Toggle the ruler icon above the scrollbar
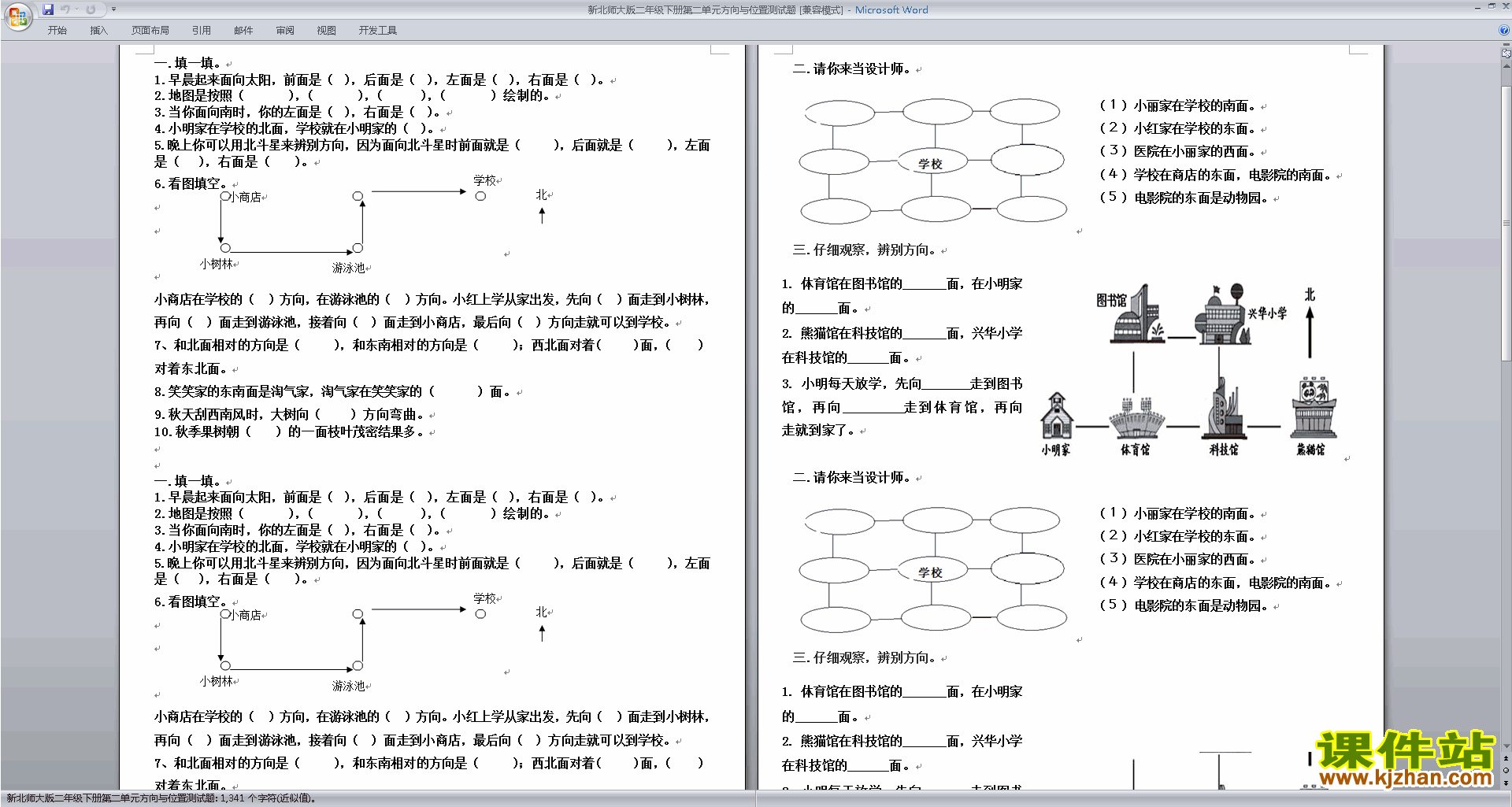This screenshot has width=1512, height=807. [x=1506, y=54]
